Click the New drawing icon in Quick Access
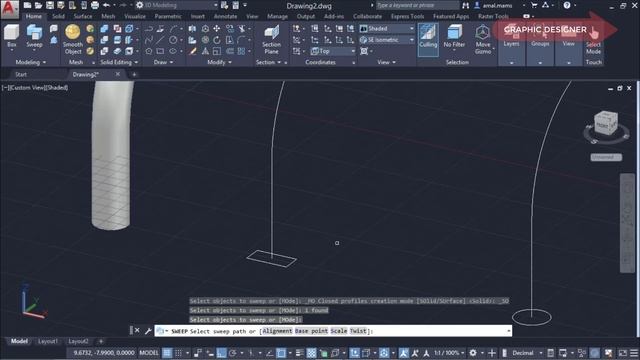The image size is (640, 360). [x=27, y=5]
